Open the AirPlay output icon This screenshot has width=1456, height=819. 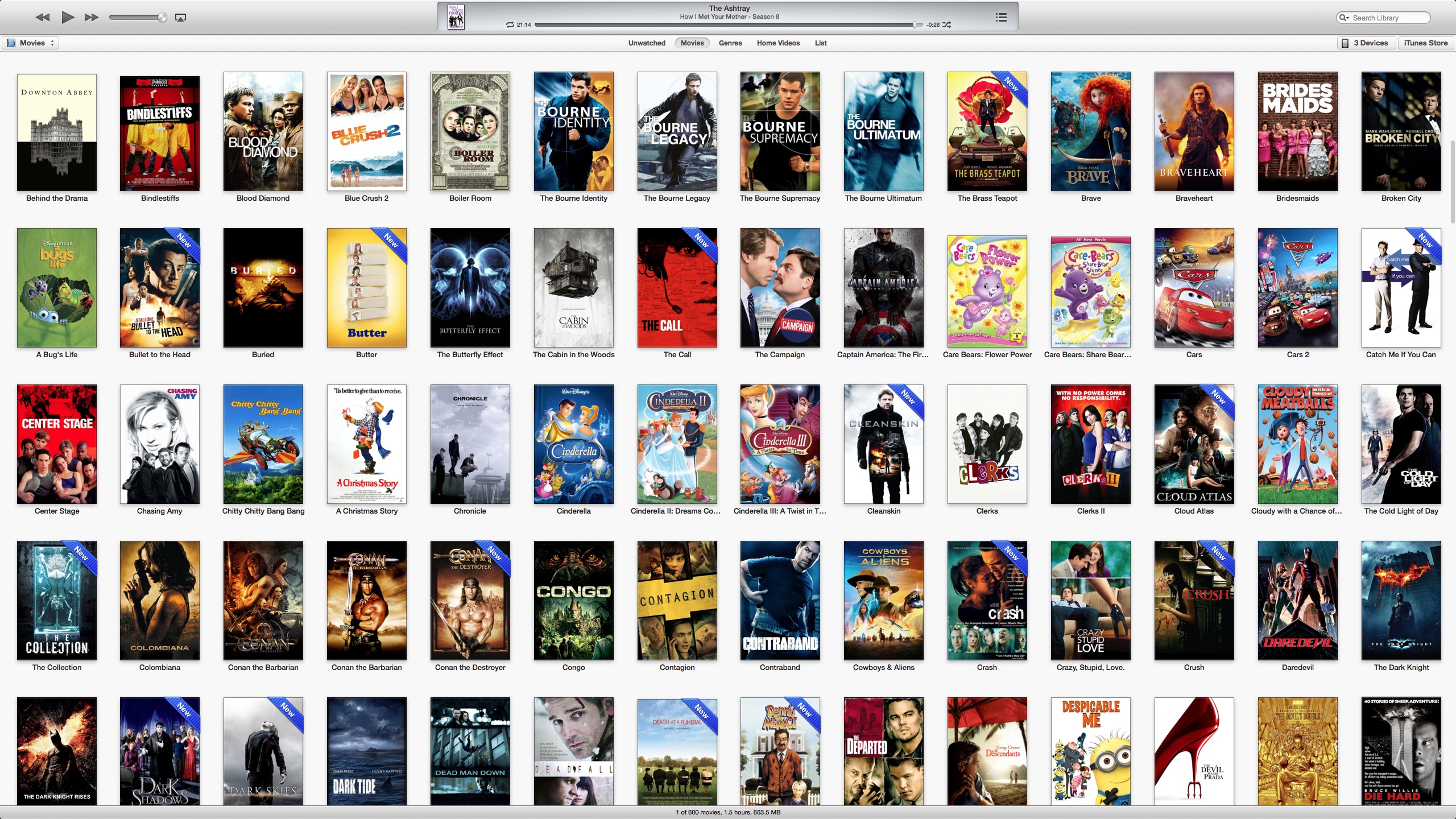[x=180, y=18]
